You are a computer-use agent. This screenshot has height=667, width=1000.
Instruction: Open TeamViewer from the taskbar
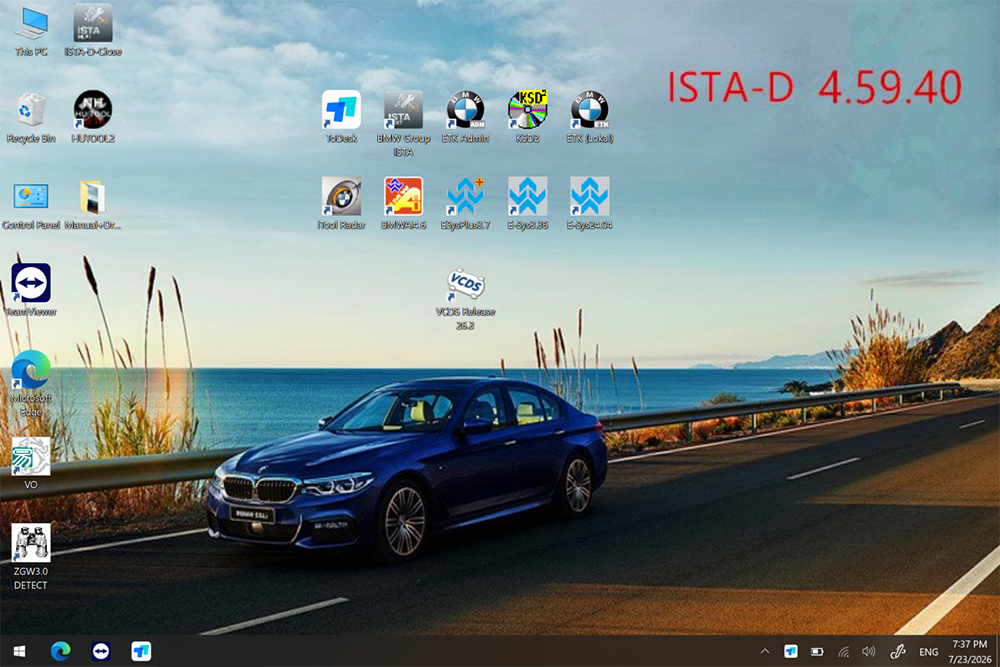point(101,651)
